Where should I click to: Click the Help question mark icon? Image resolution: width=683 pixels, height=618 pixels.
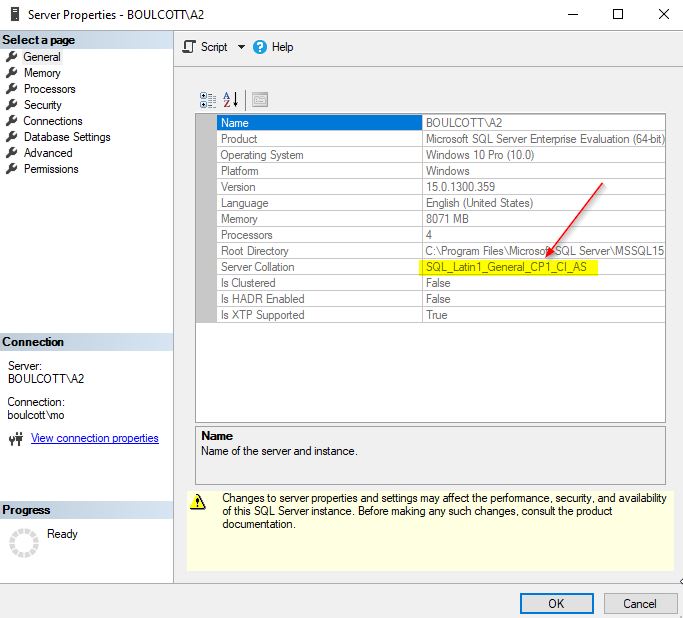(260, 47)
